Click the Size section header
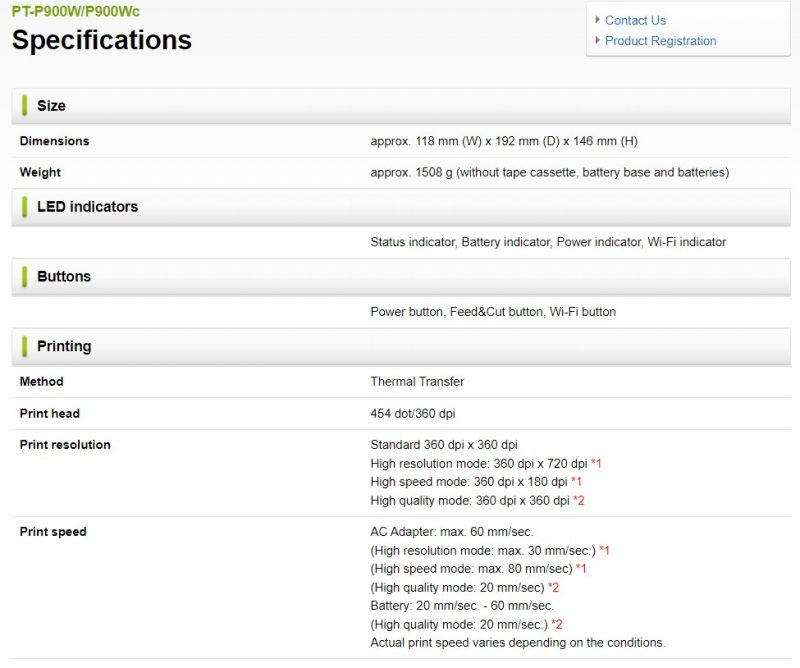The image size is (800, 668). pyautogui.click(x=401, y=106)
